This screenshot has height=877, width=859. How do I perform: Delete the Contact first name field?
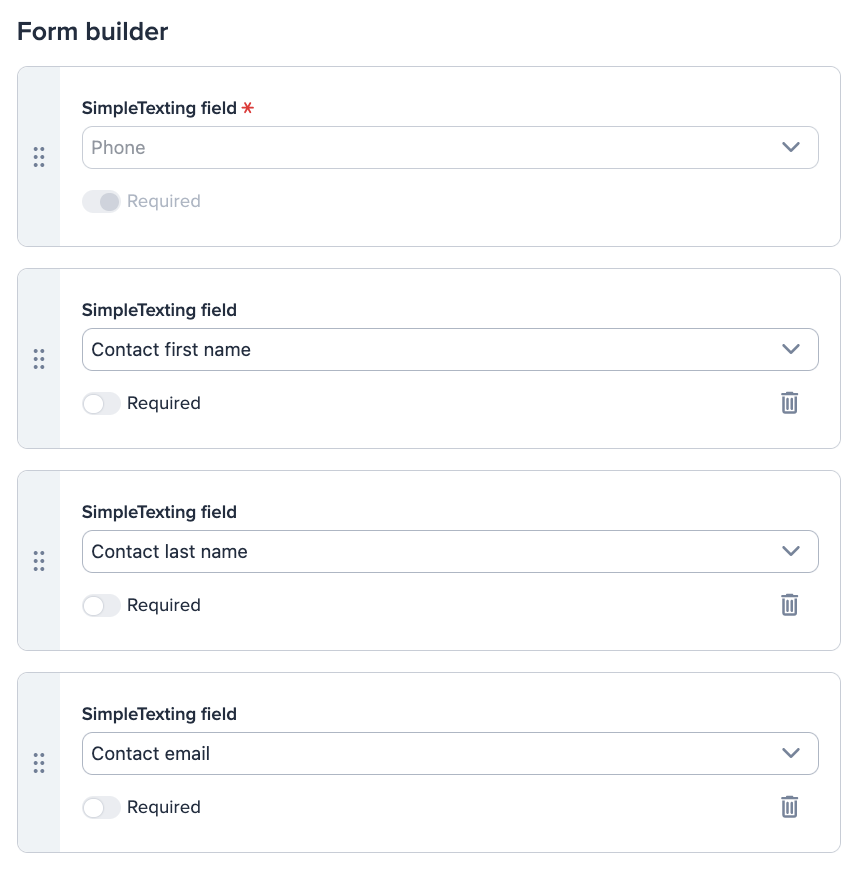[x=789, y=403]
